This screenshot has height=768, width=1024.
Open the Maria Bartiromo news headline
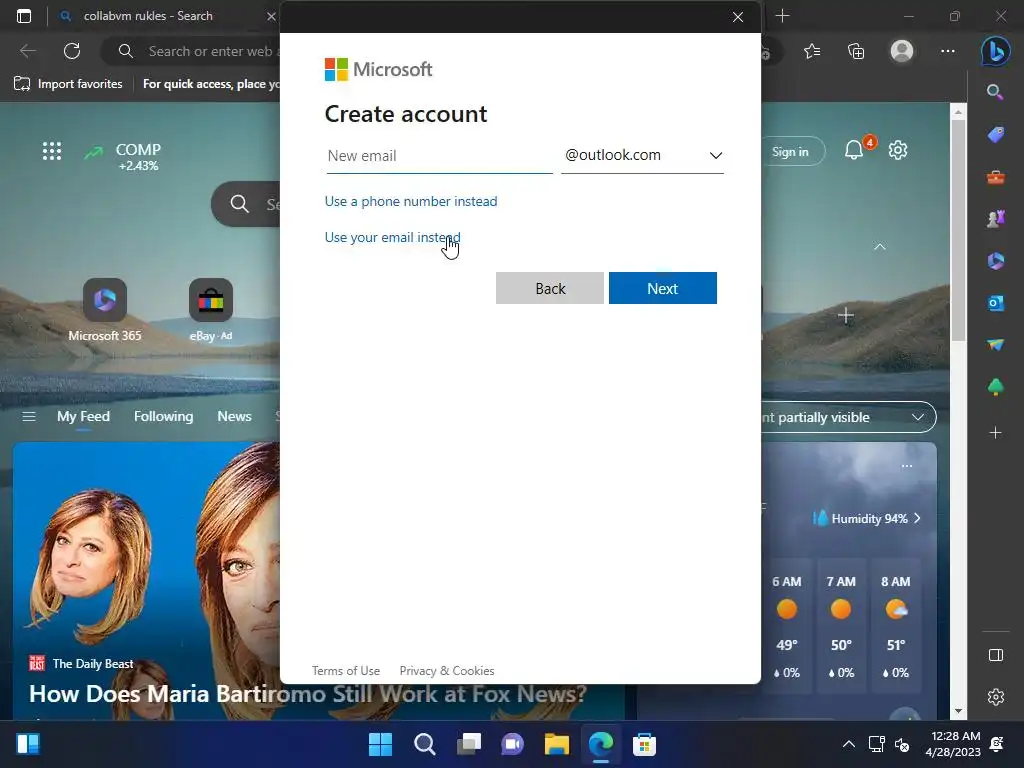pyautogui.click(x=308, y=694)
